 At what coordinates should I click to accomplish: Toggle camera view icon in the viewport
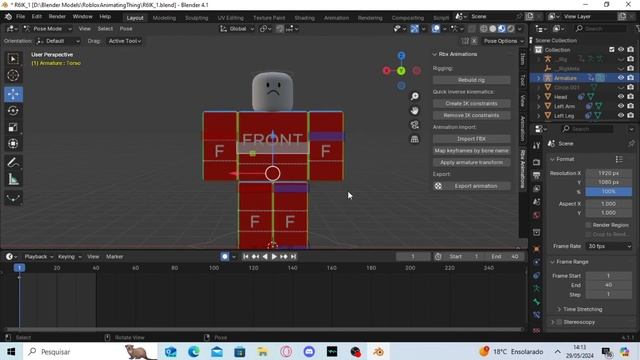[x=414, y=125]
